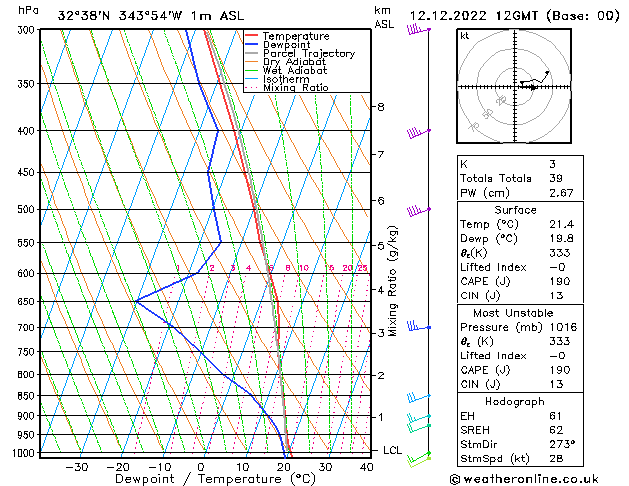This screenshot has width=629, height=486.
Task: Select the Wet Adiabat legend label
Action: coord(295,71)
